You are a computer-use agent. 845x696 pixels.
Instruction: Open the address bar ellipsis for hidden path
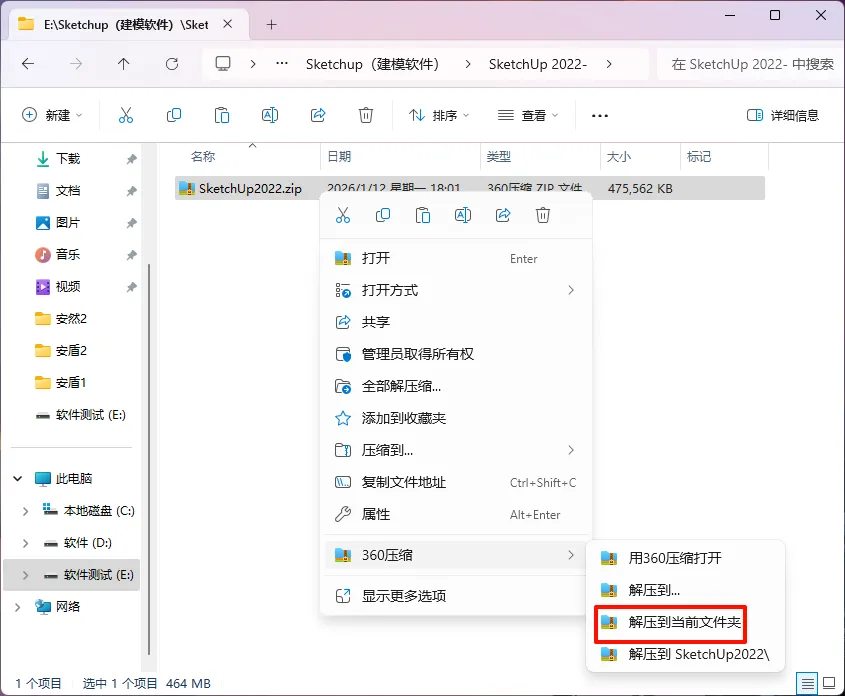pyautogui.click(x=282, y=64)
